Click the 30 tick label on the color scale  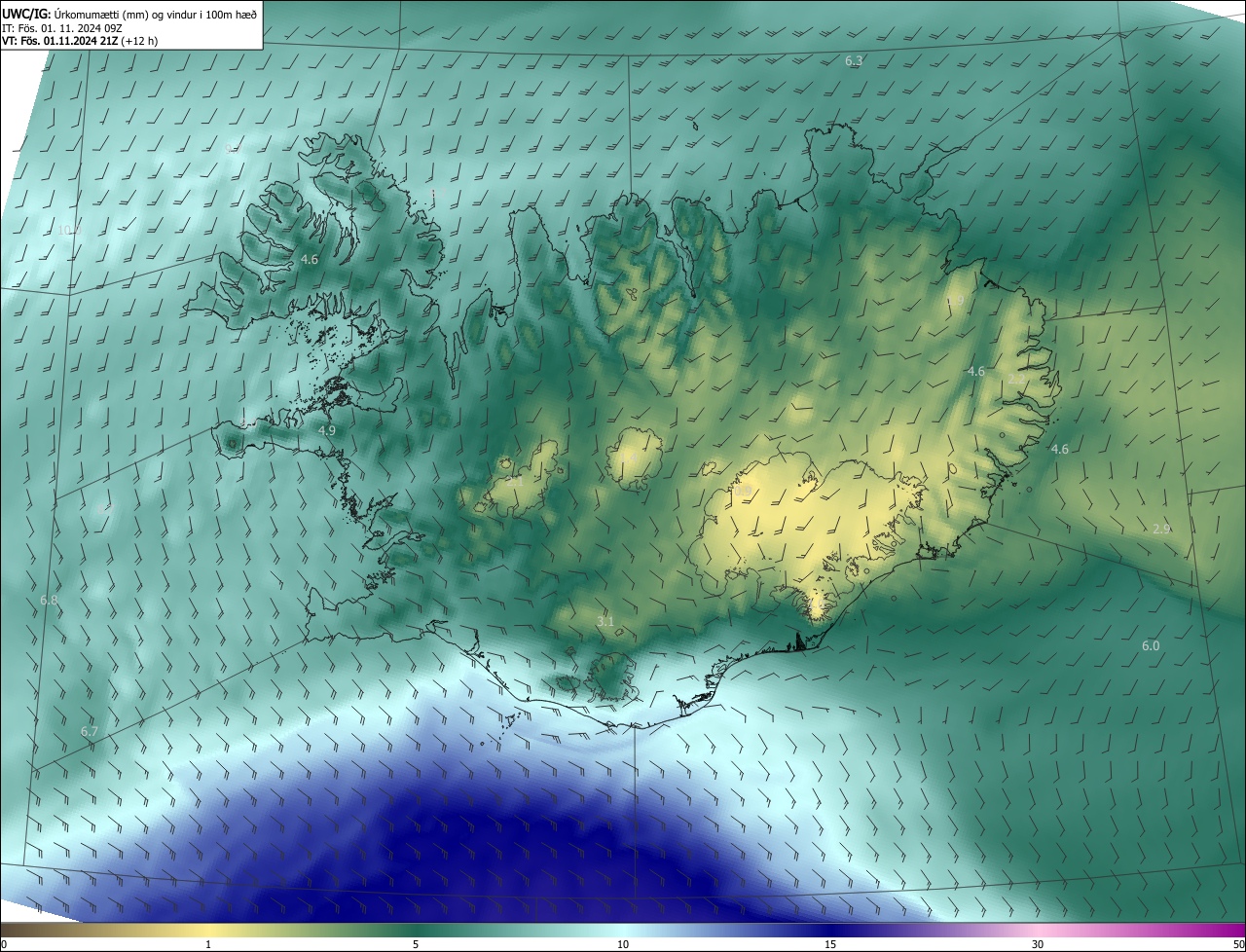[1038, 944]
